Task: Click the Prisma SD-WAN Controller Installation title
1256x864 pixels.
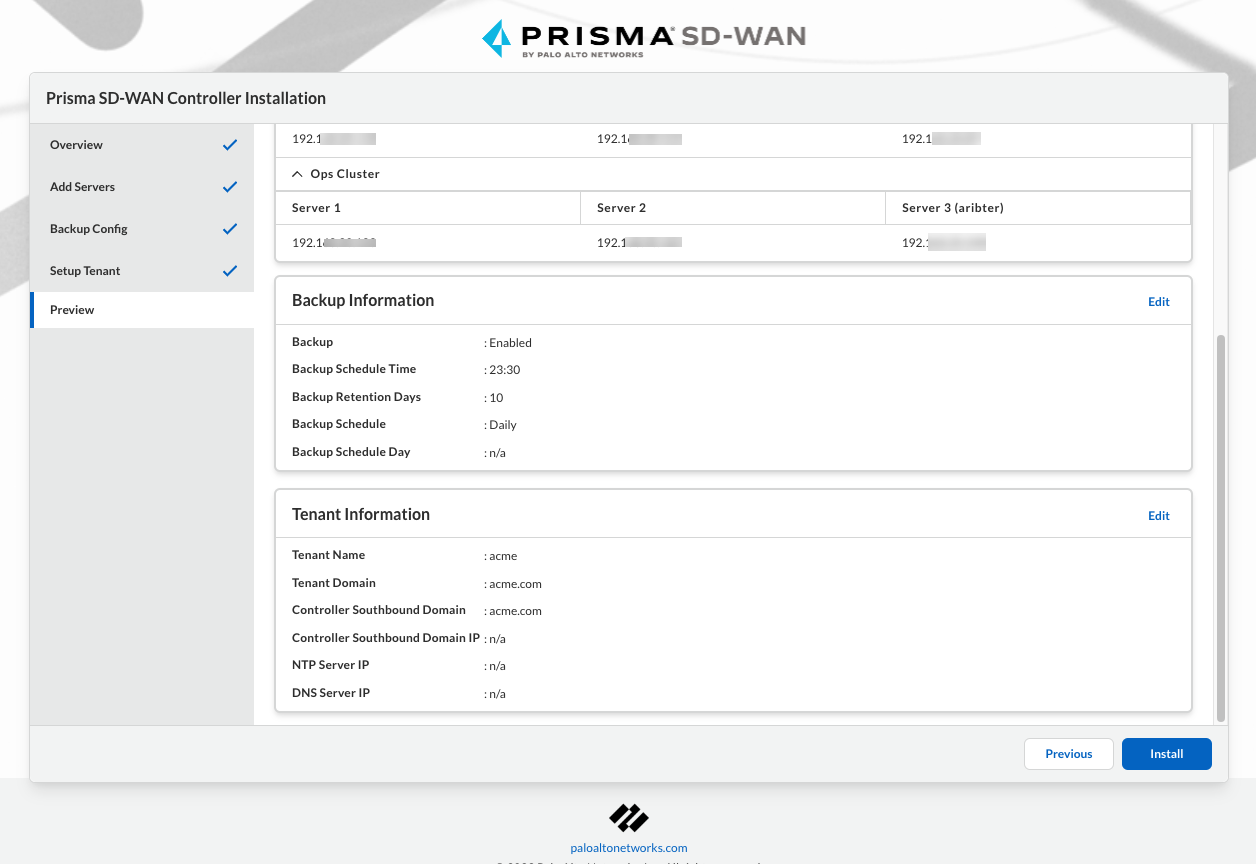Action: pyautogui.click(x=186, y=98)
